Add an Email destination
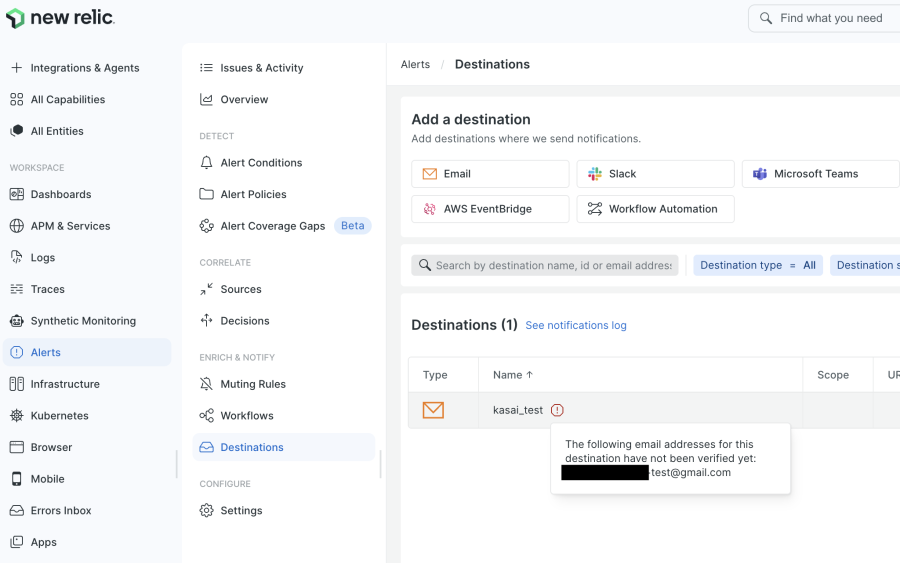The image size is (900, 563). coord(490,174)
